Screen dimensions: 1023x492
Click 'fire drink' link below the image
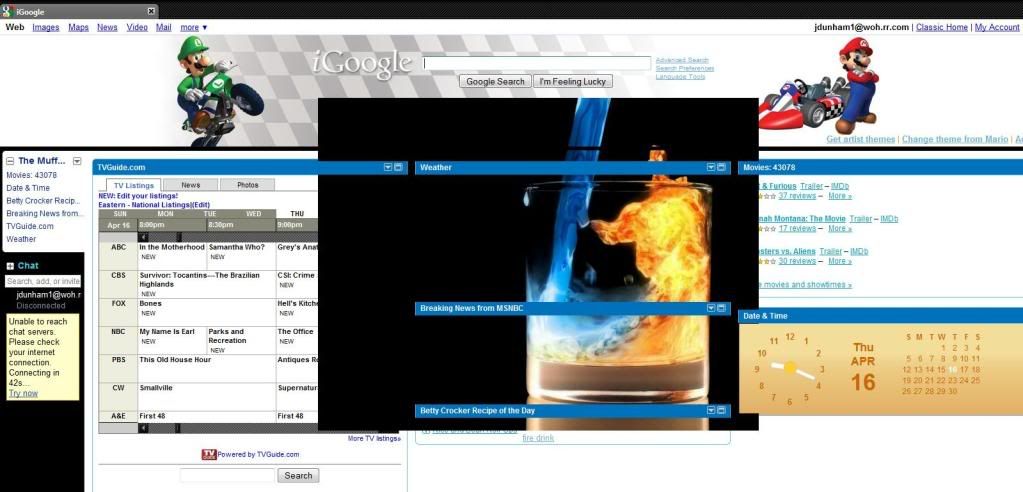click(538, 438)
